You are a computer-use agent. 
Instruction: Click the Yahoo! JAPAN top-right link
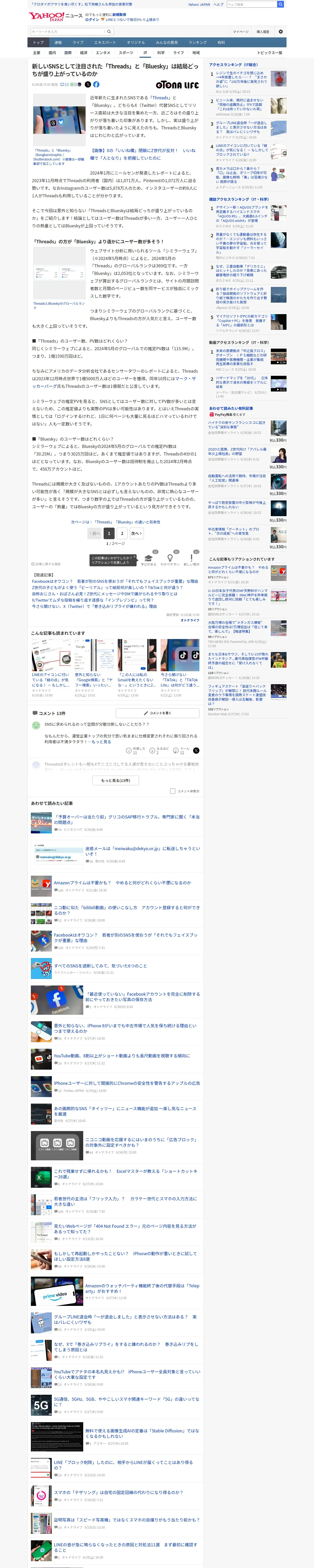click(x=199, y=4)
